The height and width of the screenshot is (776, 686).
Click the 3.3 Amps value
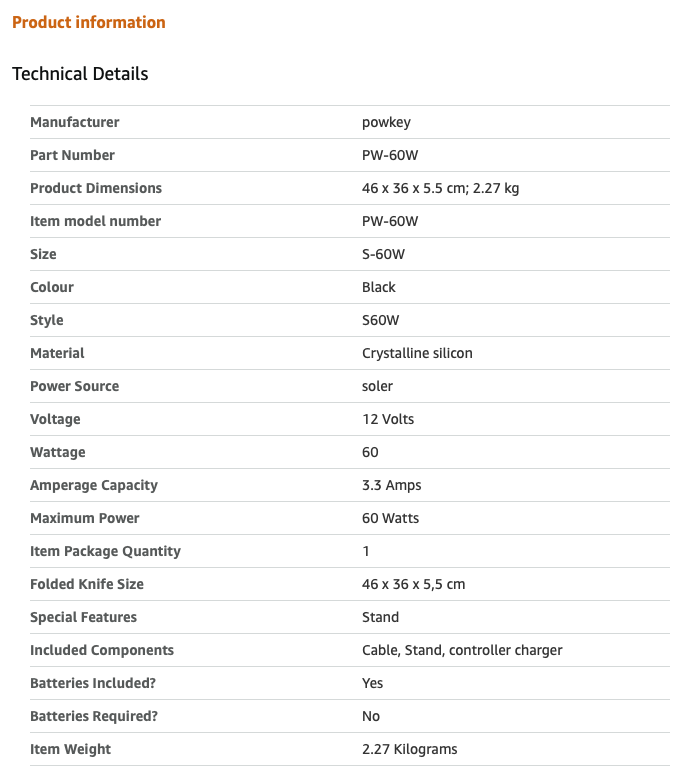click(392, 485)
